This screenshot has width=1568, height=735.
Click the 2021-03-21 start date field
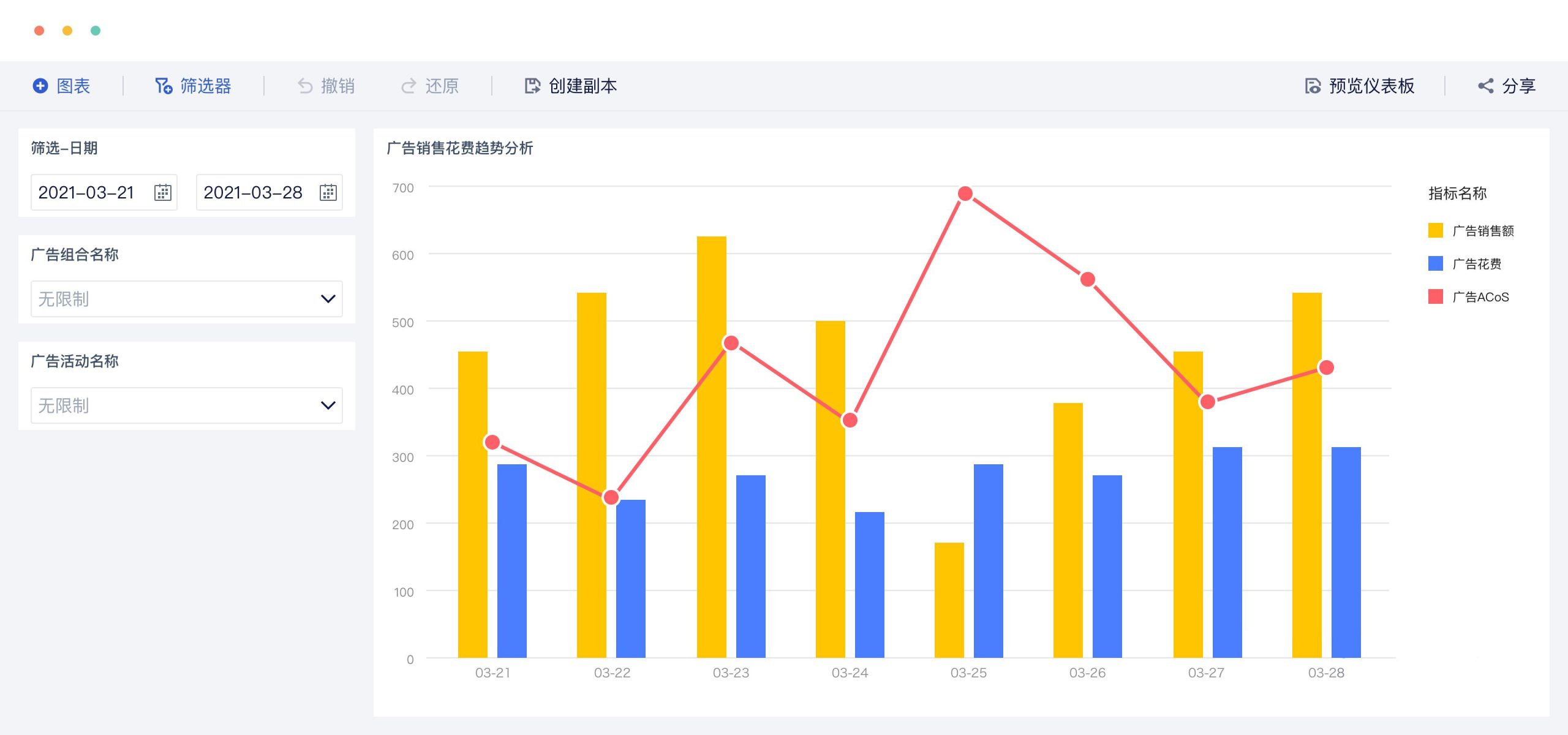coord(86,192)
